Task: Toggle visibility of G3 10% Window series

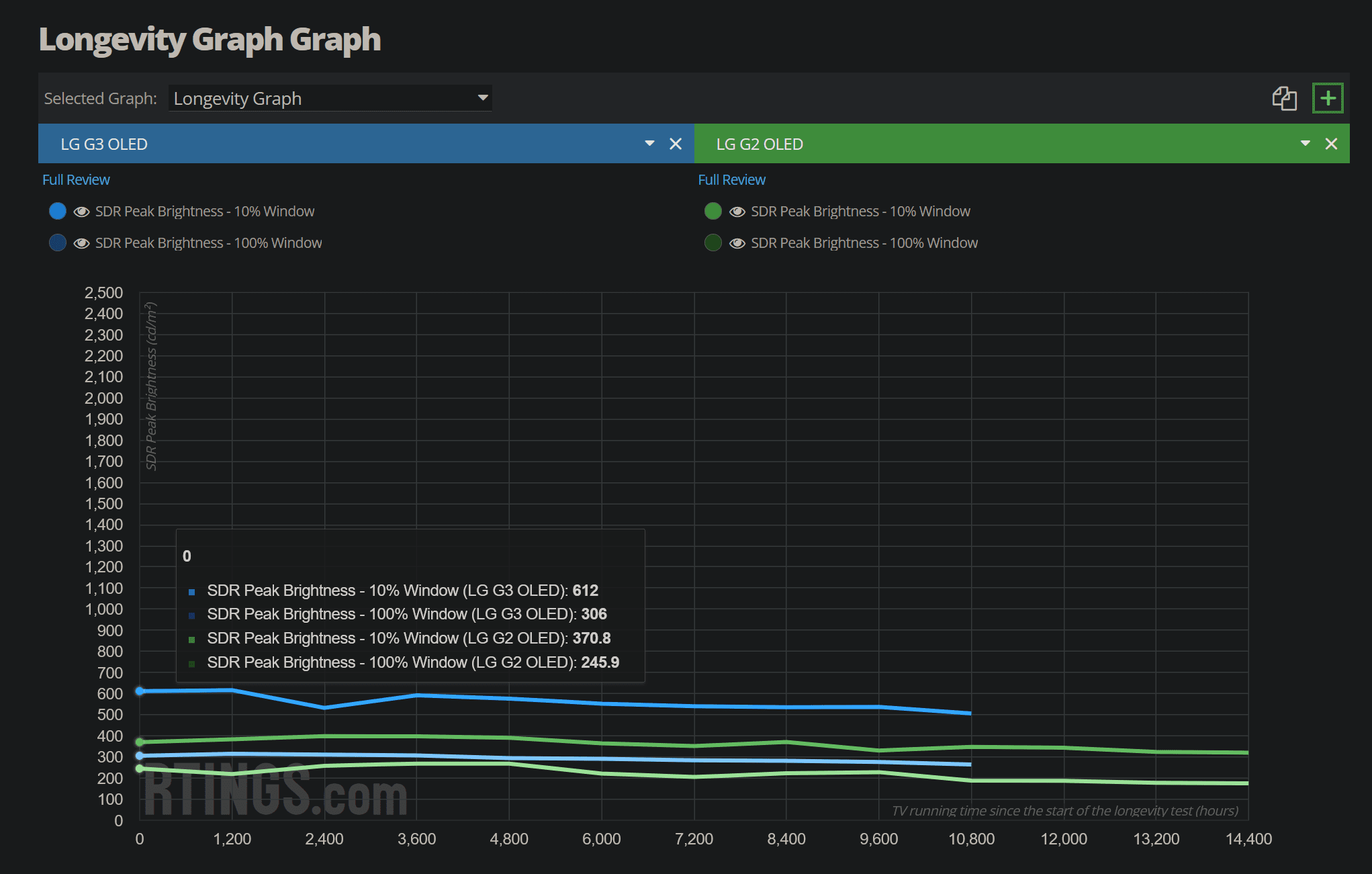Action: (82, 212)
